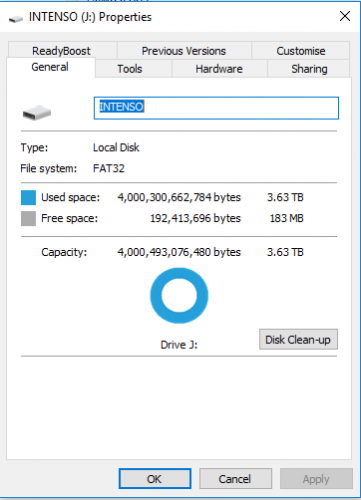Image resolution: width=361 pixels, height=500 pixels.
Task: Click the INTENSO drive label text field
Action: [216, 108]
